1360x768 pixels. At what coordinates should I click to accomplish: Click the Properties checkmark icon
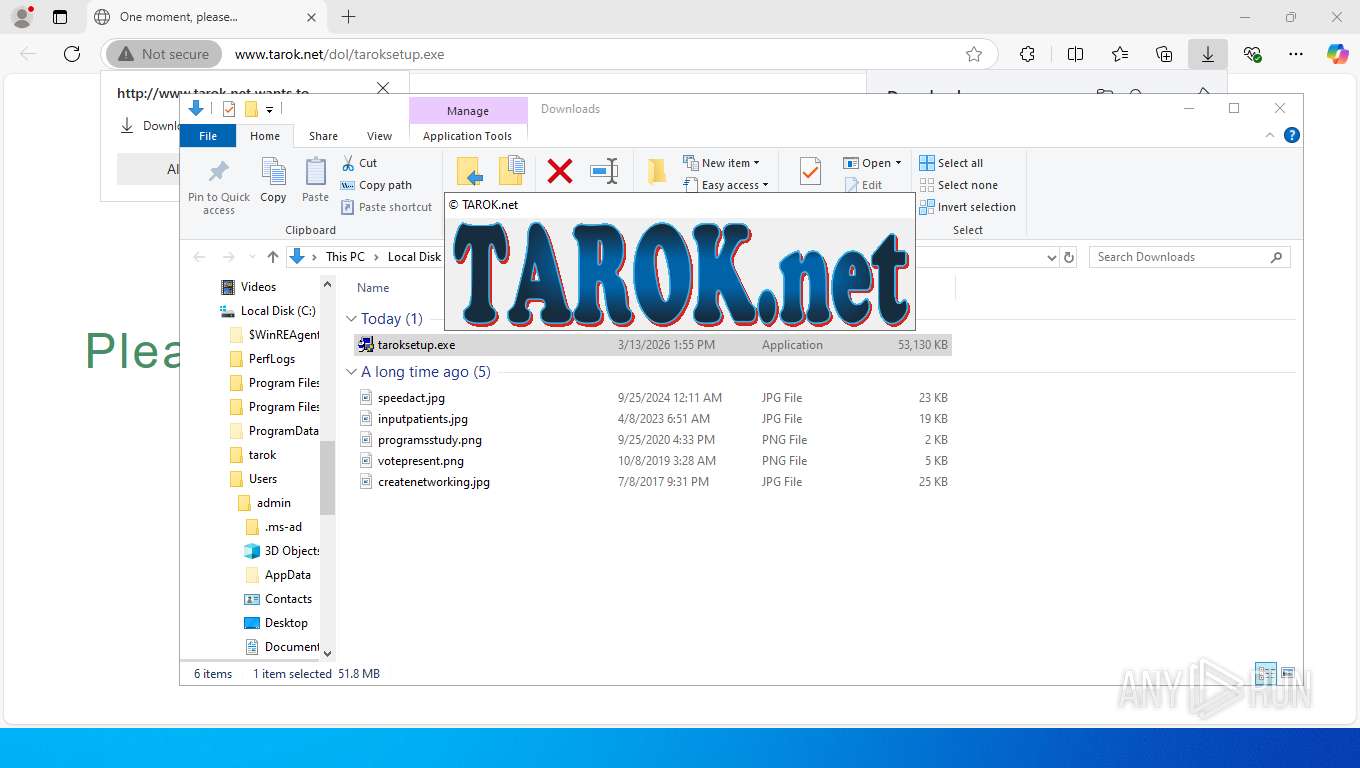tap(810, 171)
